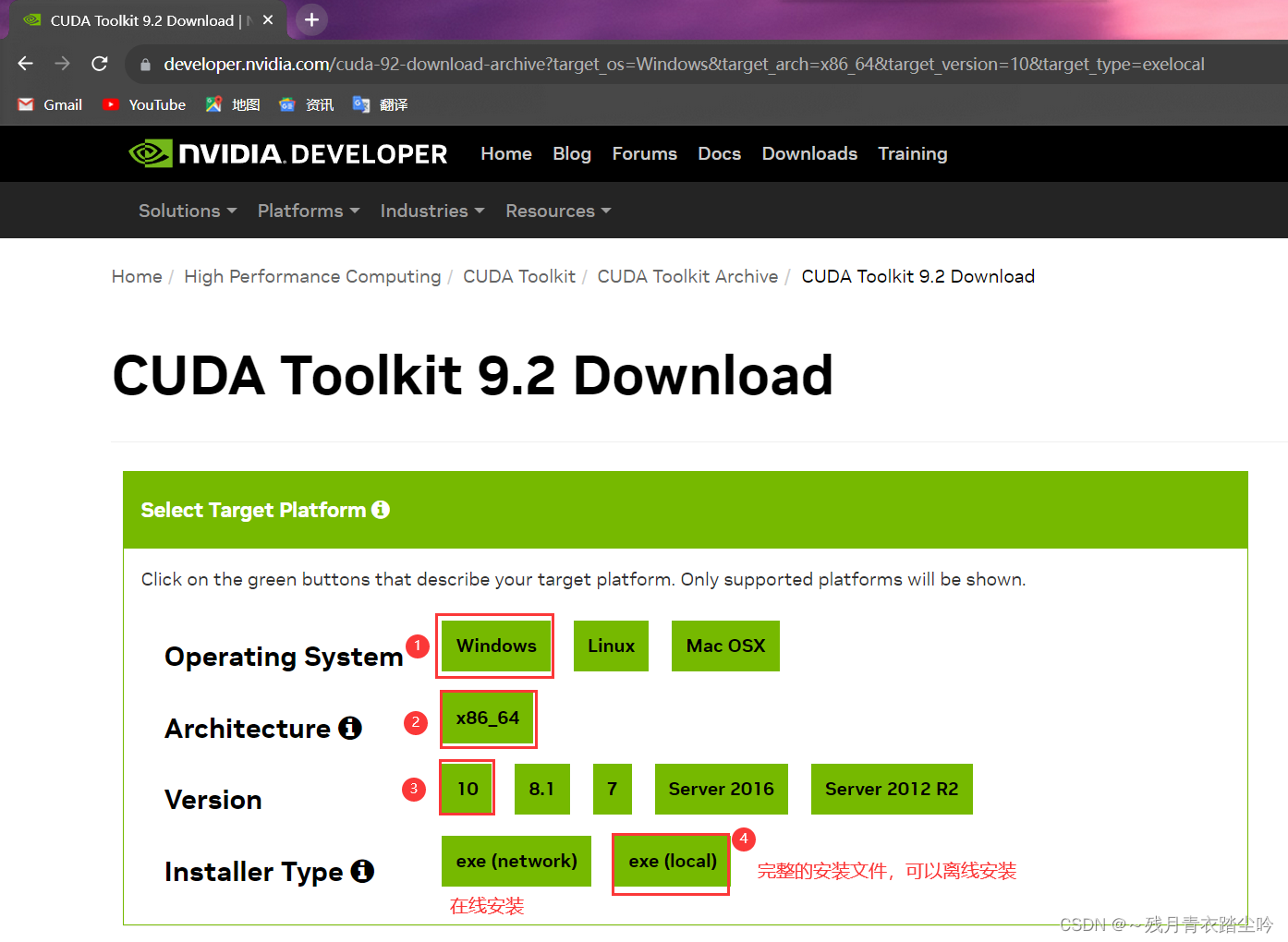Click the browser forward arrow

[62, 64]
